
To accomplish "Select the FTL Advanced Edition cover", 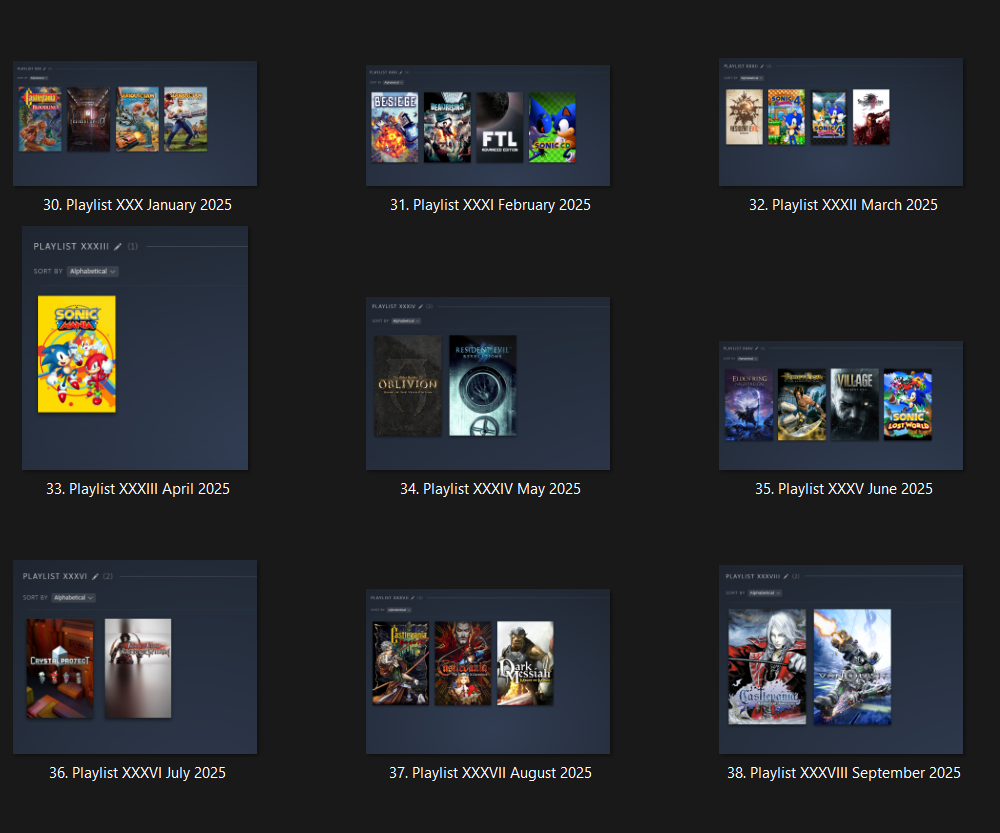I will point(499,128).
